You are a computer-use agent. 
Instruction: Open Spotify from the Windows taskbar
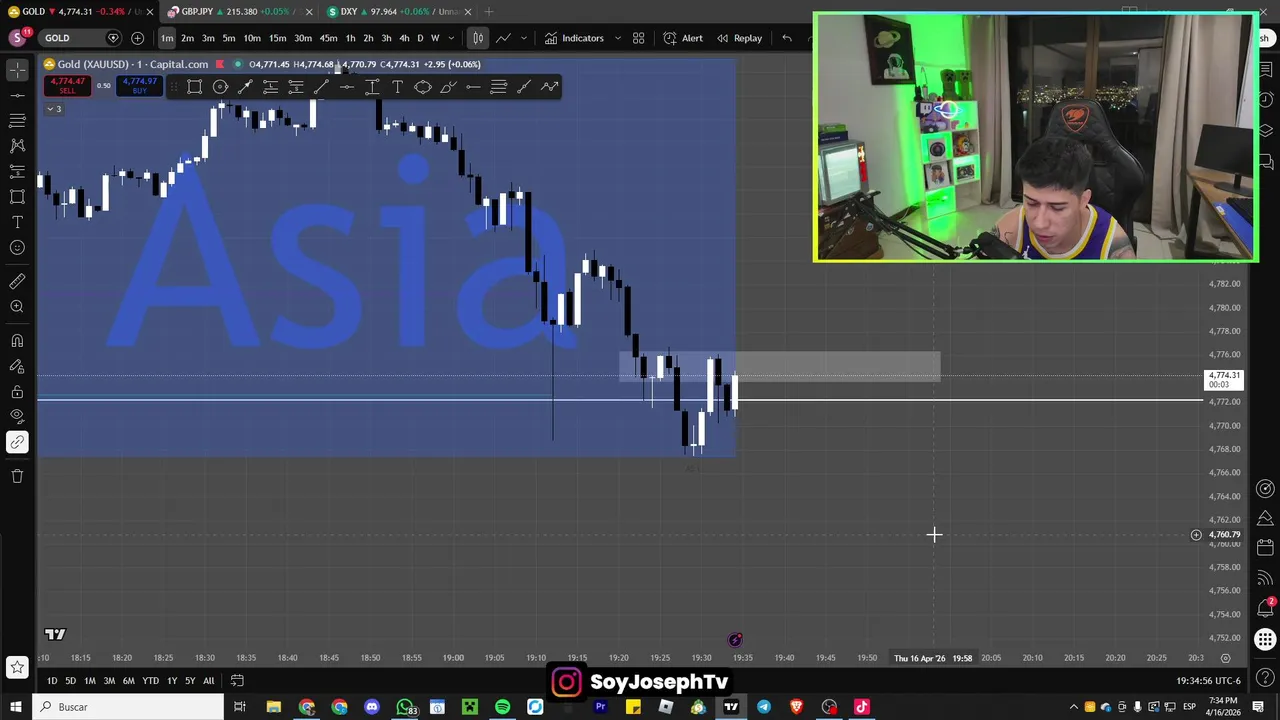click(502, 707)
